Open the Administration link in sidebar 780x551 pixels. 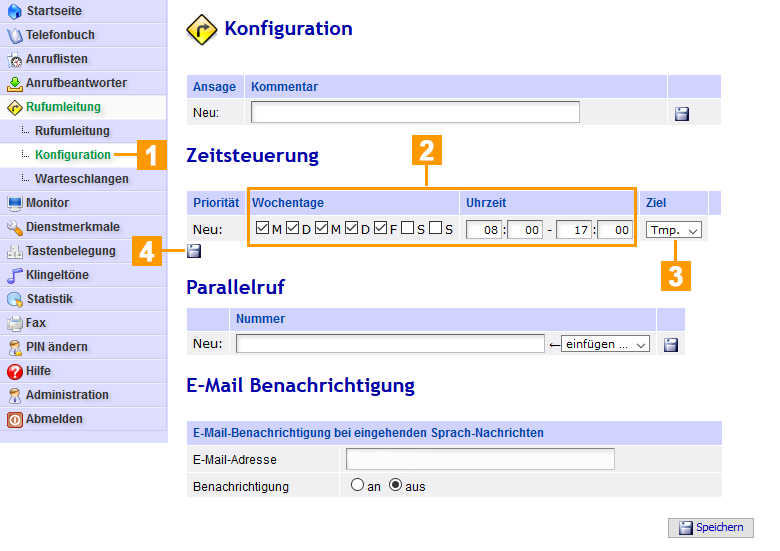click(x=67, y=395)
